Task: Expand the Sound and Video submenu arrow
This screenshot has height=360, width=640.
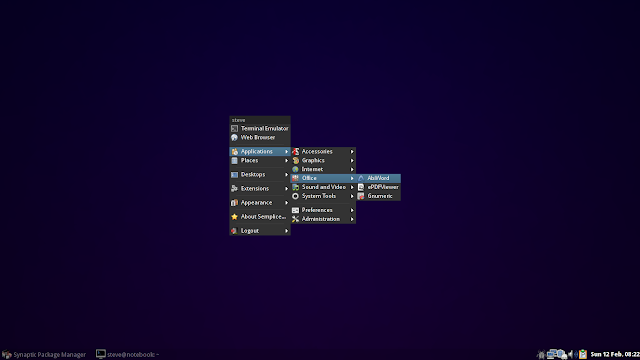Action: pos(352,187)
